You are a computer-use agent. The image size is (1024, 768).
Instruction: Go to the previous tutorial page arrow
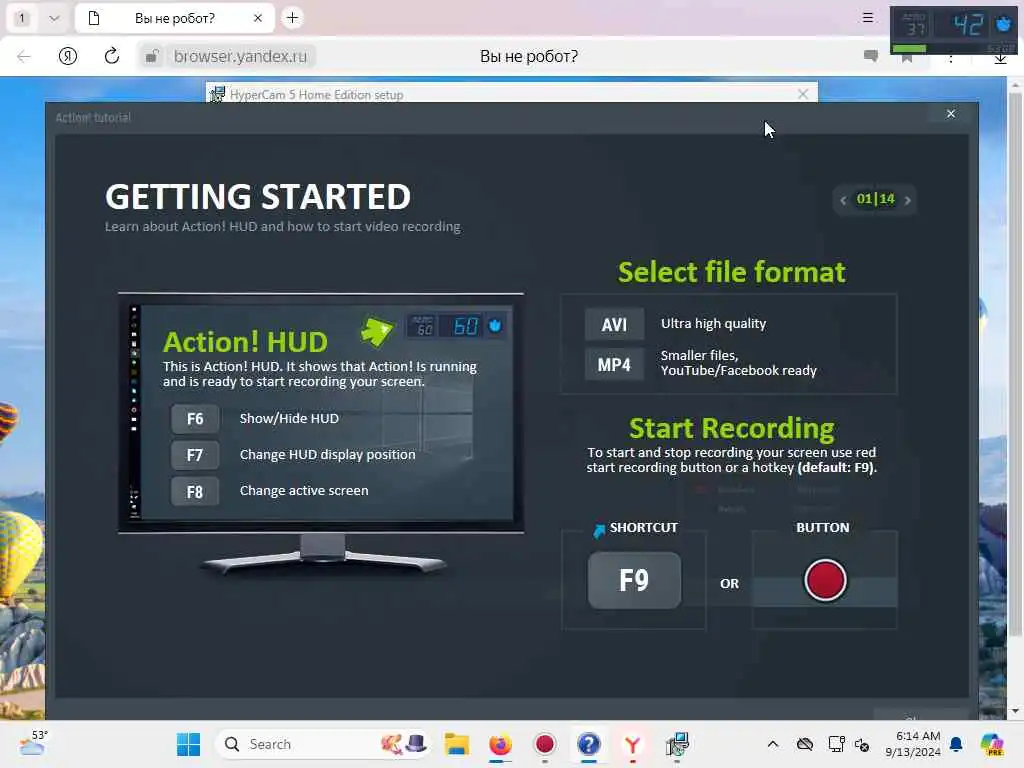843,200
